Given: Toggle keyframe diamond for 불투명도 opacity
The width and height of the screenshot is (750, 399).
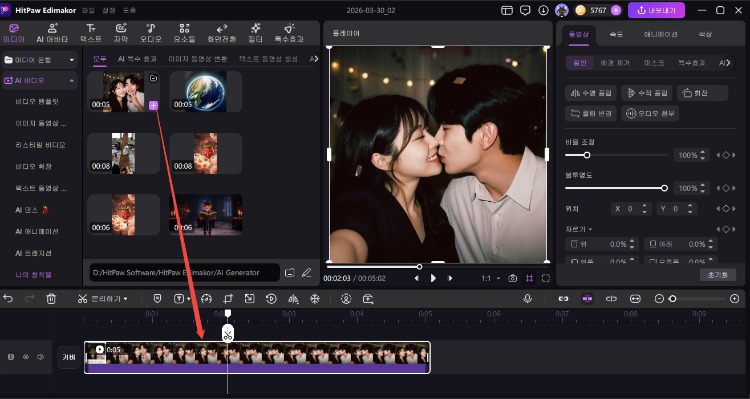Looking at the screenshot, I should 726,188.
